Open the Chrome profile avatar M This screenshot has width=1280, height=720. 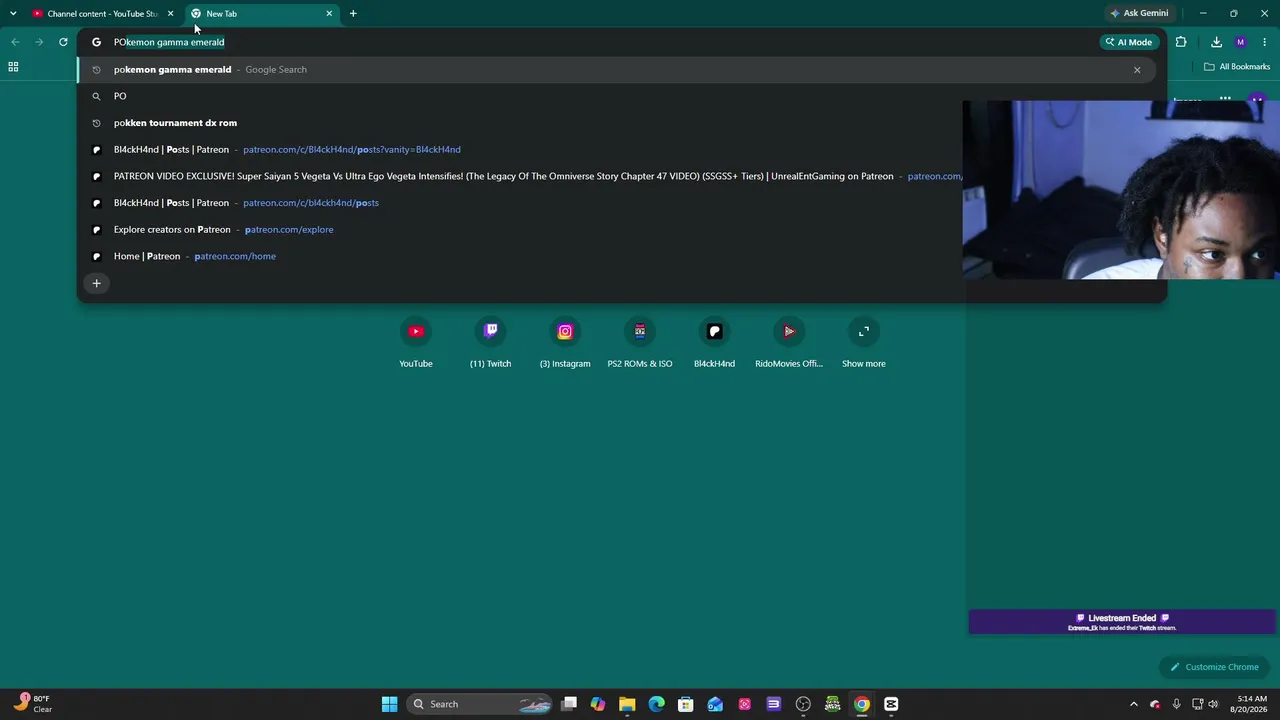pos(1241,42)
